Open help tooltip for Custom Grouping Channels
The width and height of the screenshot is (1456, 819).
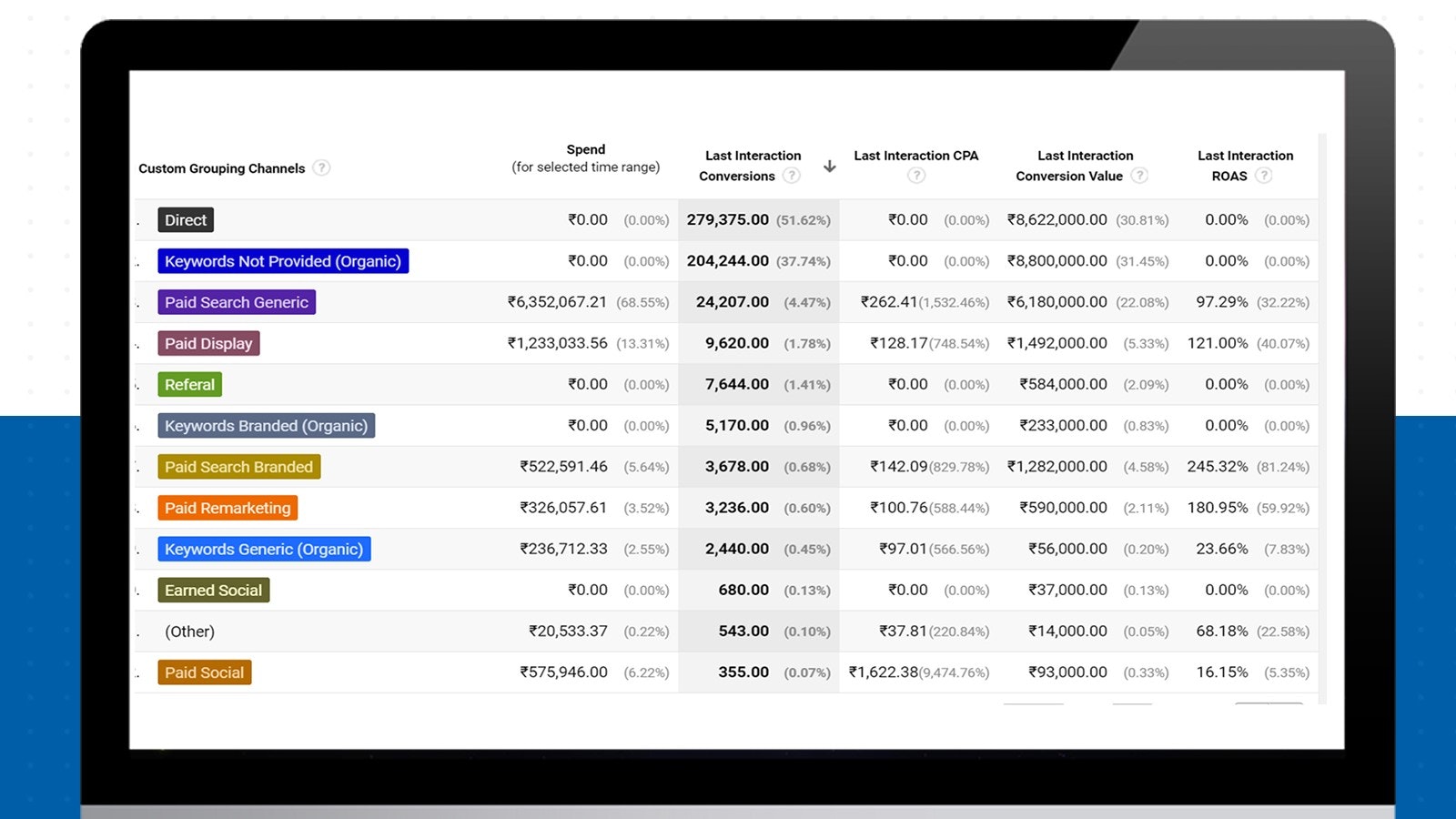click(x=321, y=167)
